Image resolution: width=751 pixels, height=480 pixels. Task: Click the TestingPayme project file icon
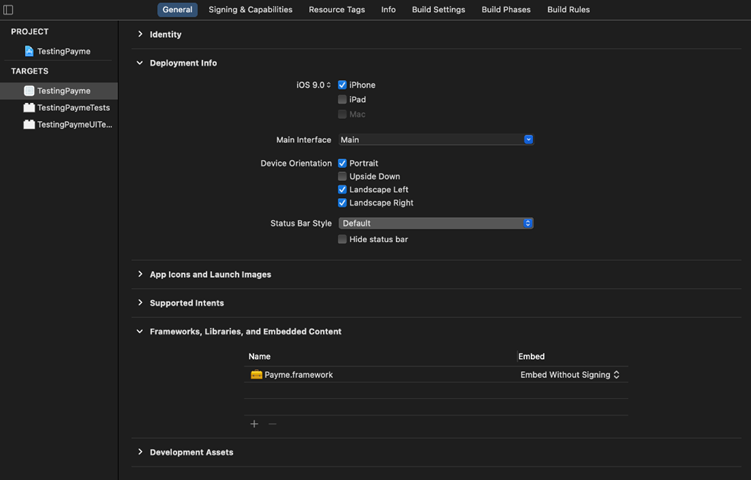(x=29, y=51)
